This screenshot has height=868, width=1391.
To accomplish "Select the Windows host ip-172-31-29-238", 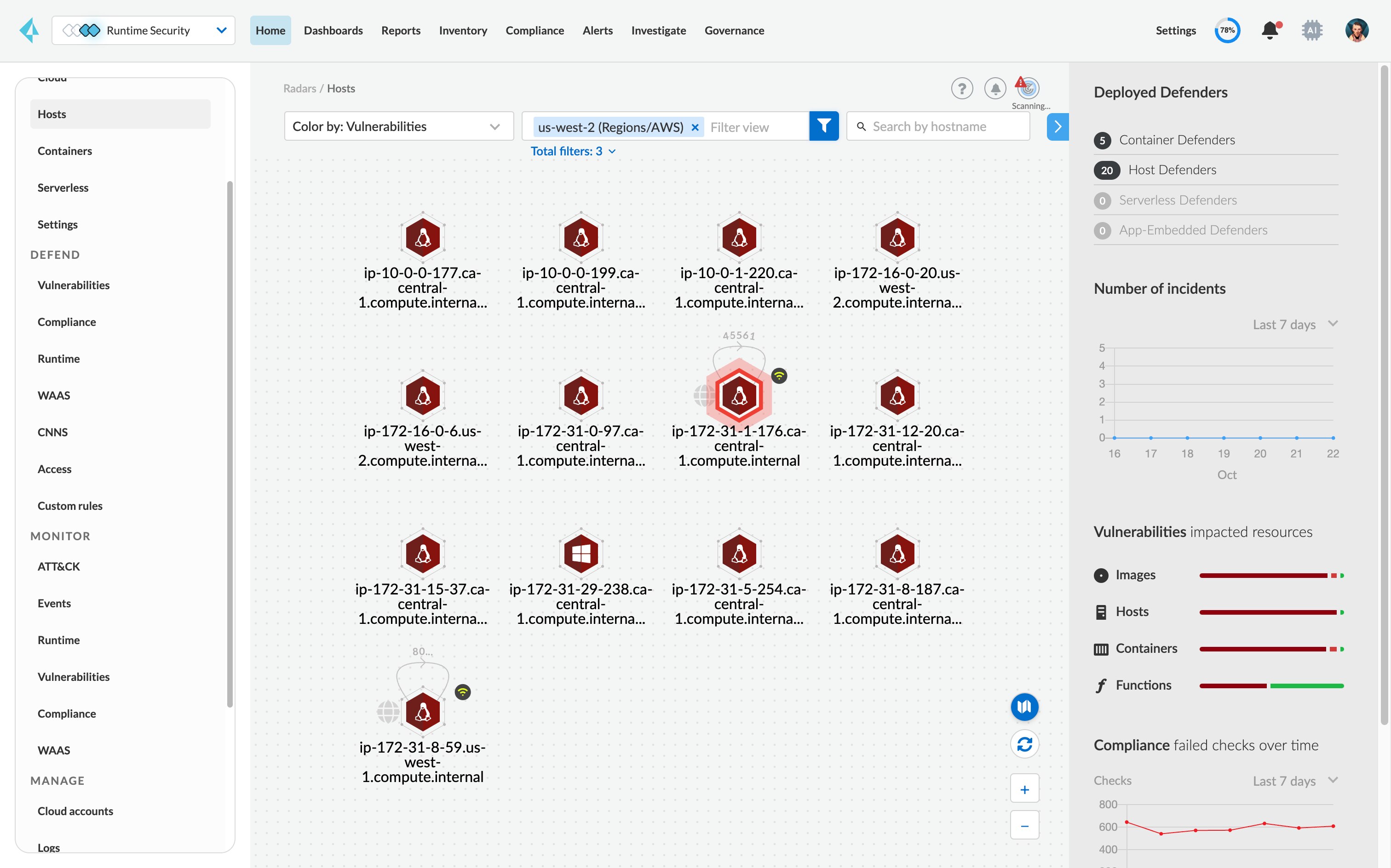I will [x=581, y=554].
